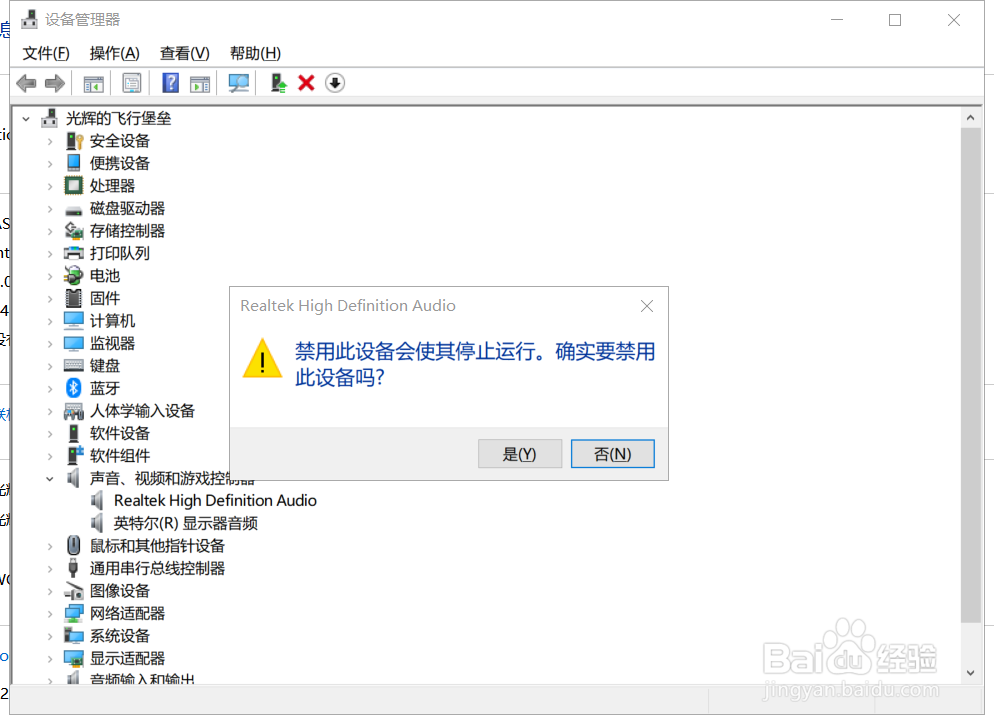
Task: Open the 帮助(H) menu
Action: pyautogui.click(x=255, y=53)
